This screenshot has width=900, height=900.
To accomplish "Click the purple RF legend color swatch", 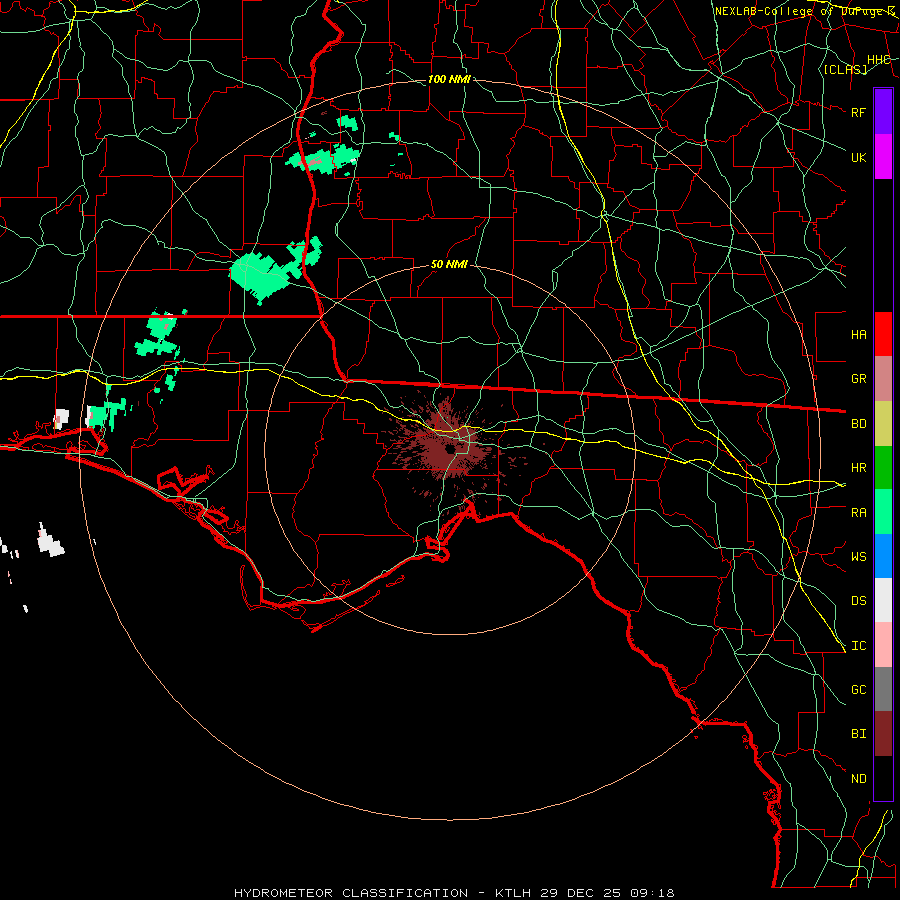I will pos(883,112).
